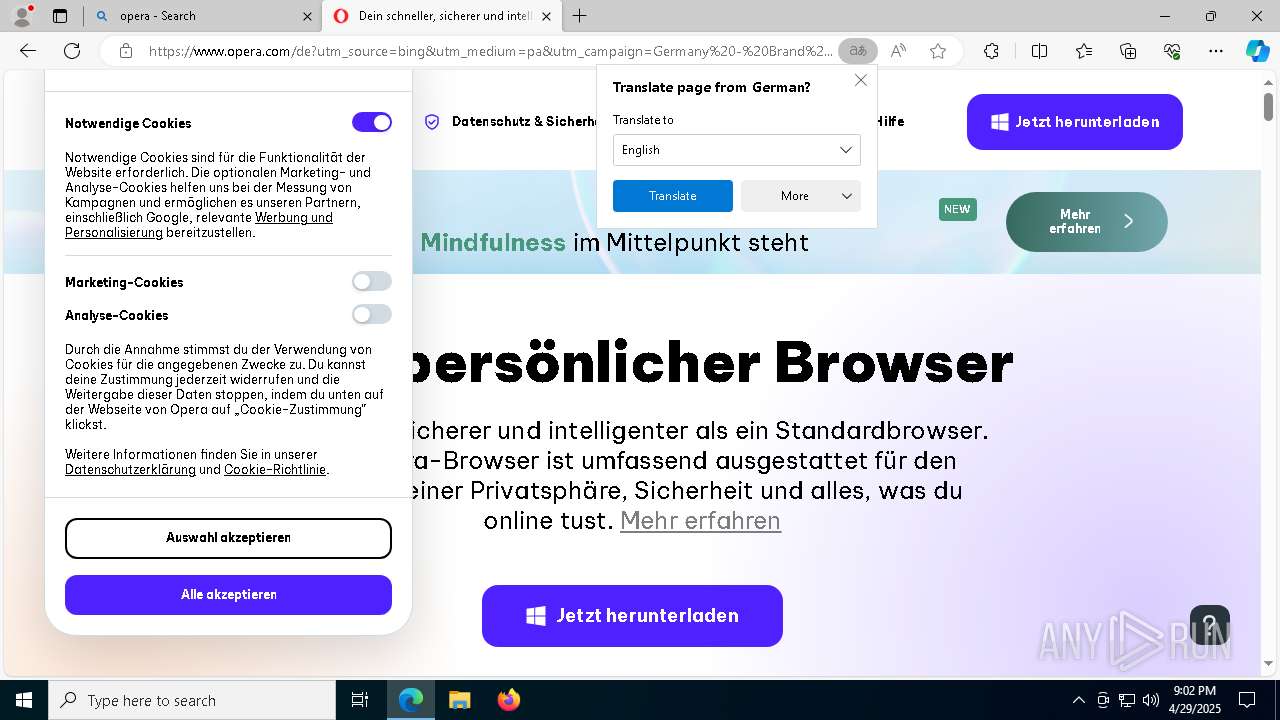Viewport: 1280px width, 720px height.
Task: Click the page vertical scrollbar thumb
Action: pos(1268,106)
